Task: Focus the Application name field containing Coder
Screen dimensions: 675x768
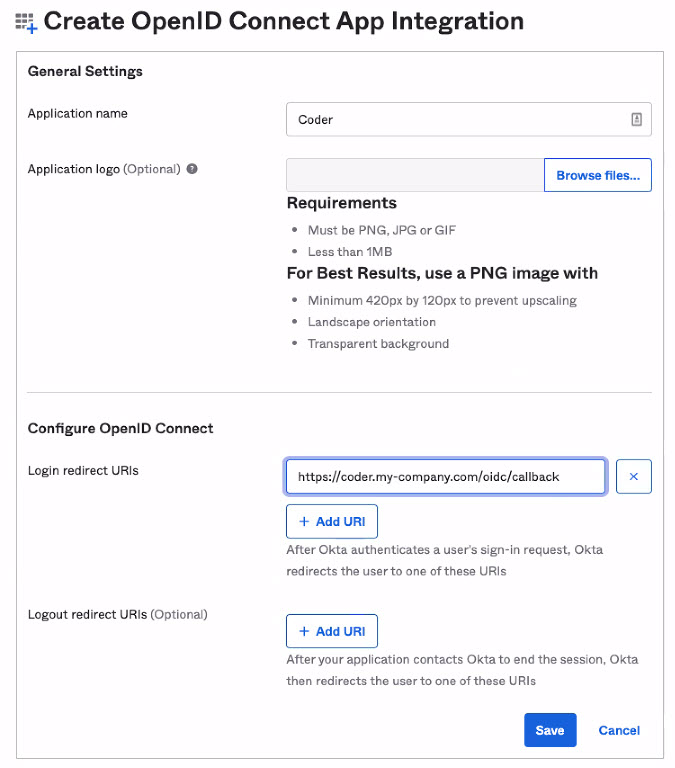Action: [469, 119]
